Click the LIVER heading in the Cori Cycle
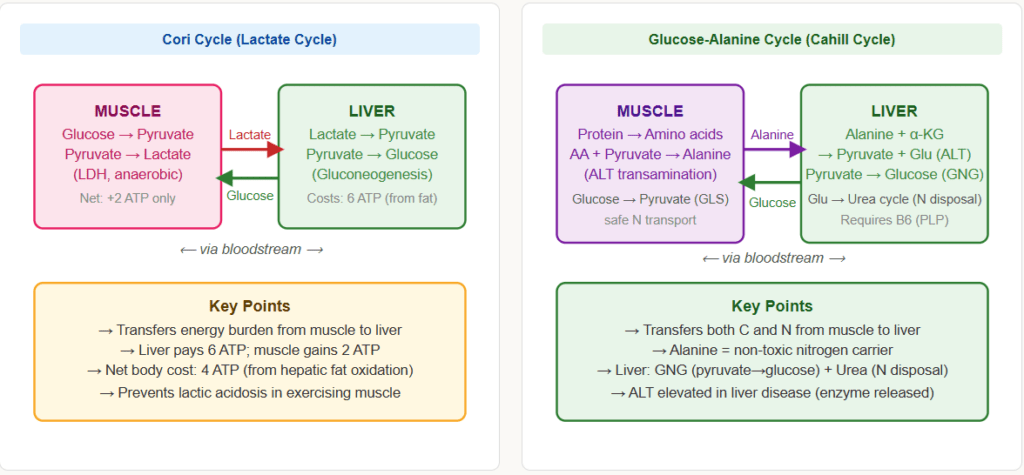 click(371, 110)
